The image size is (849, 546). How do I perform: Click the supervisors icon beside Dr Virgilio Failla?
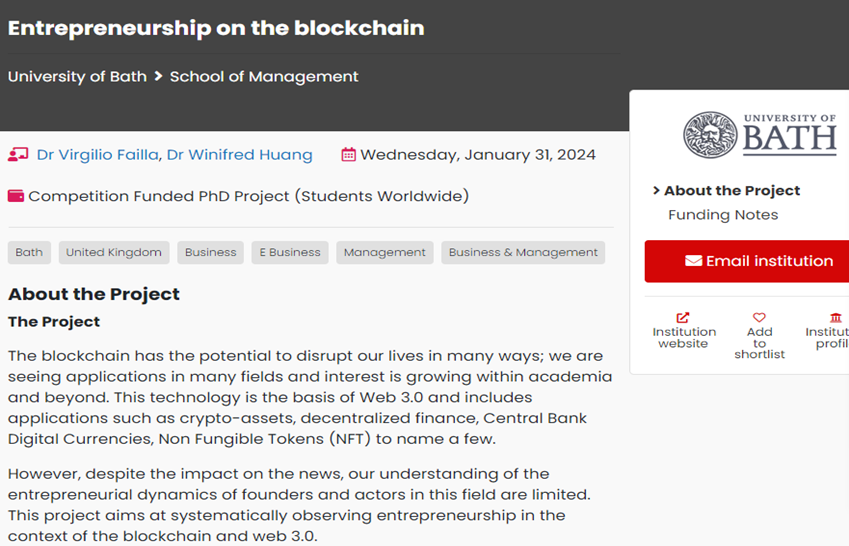pos(18,155)
